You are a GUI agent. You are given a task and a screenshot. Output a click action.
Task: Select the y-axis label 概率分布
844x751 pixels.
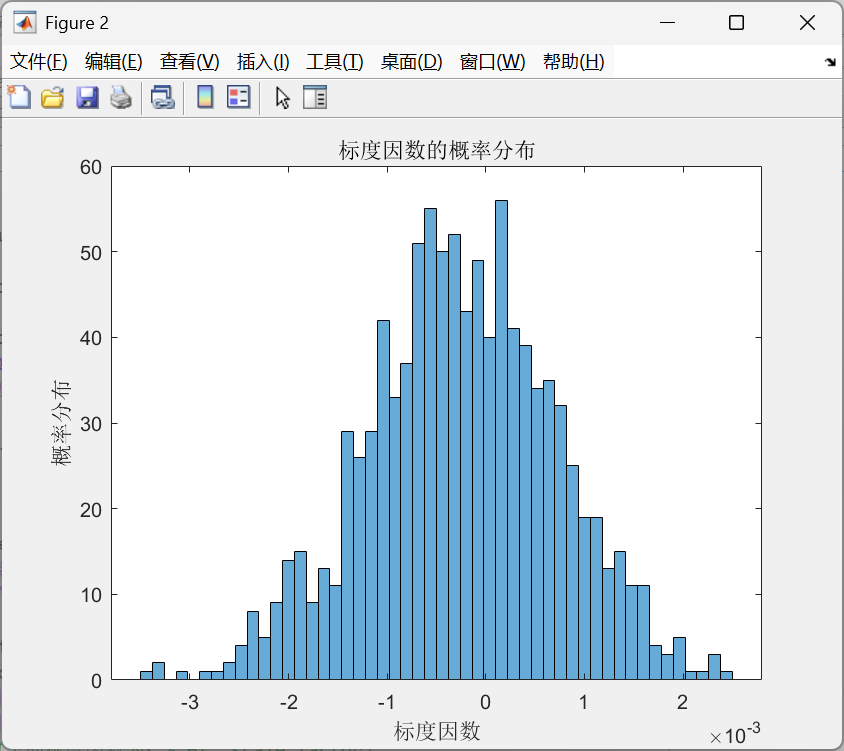click(x=61, y=423)
